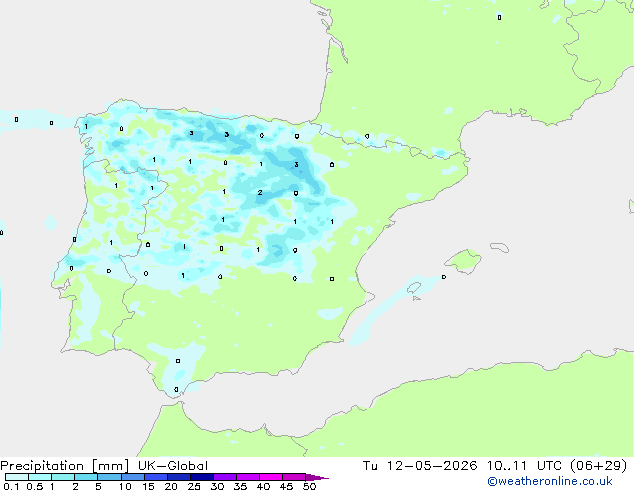Pick the 15–20 mm blue legend swatch
This screenshot has height=490, width=634.
pos(155,477)
